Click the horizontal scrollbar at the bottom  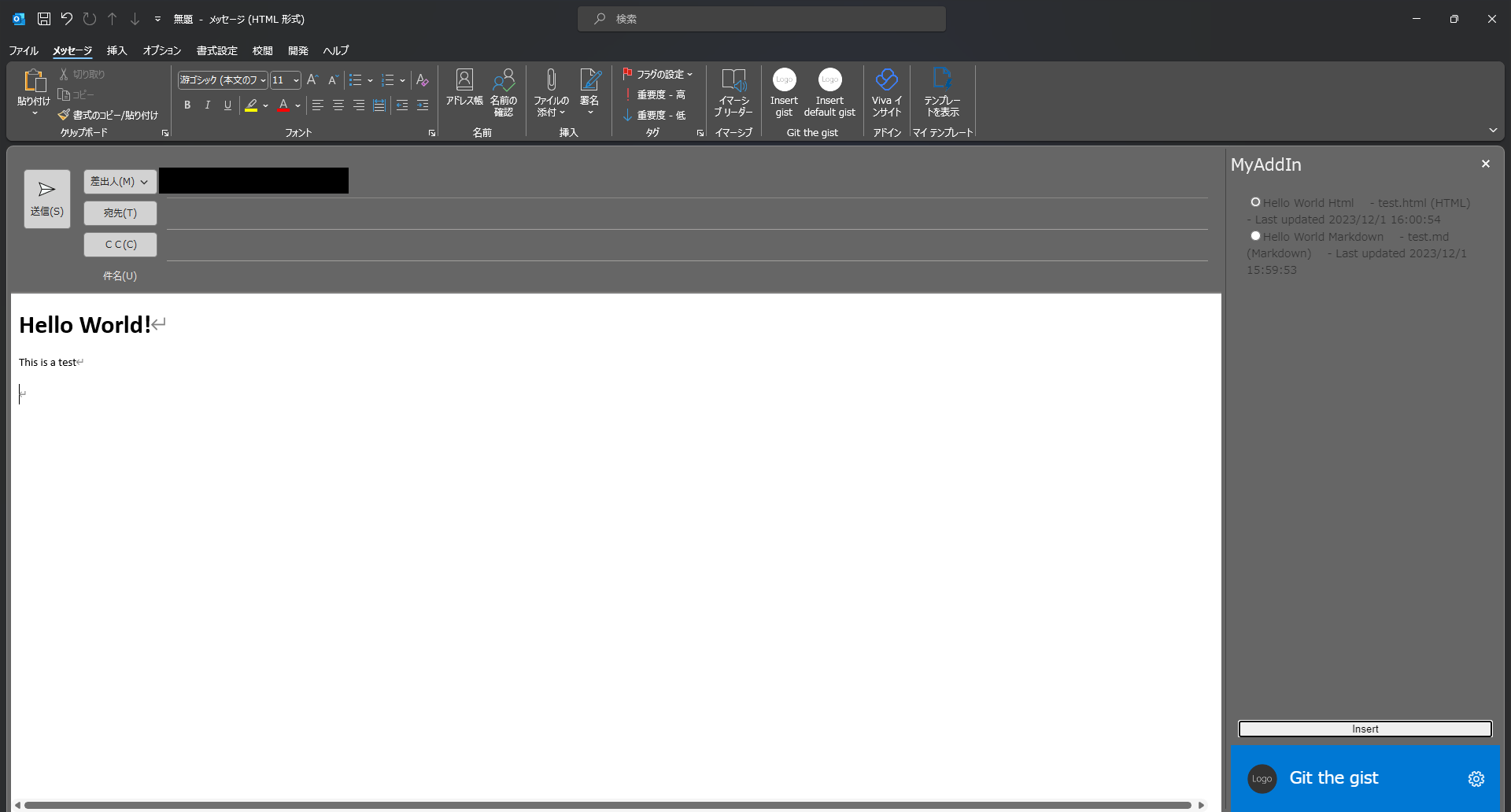click(x=608, y=805)
